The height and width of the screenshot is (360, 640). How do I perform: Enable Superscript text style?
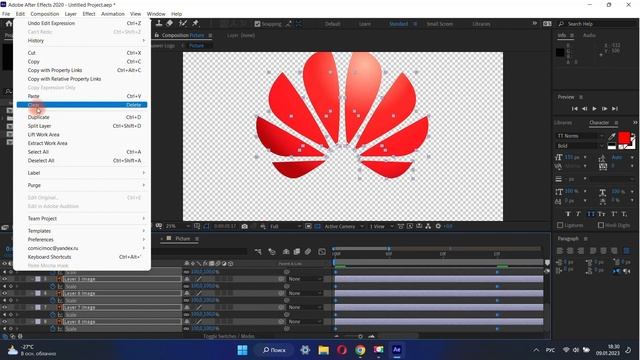point(613,214)
